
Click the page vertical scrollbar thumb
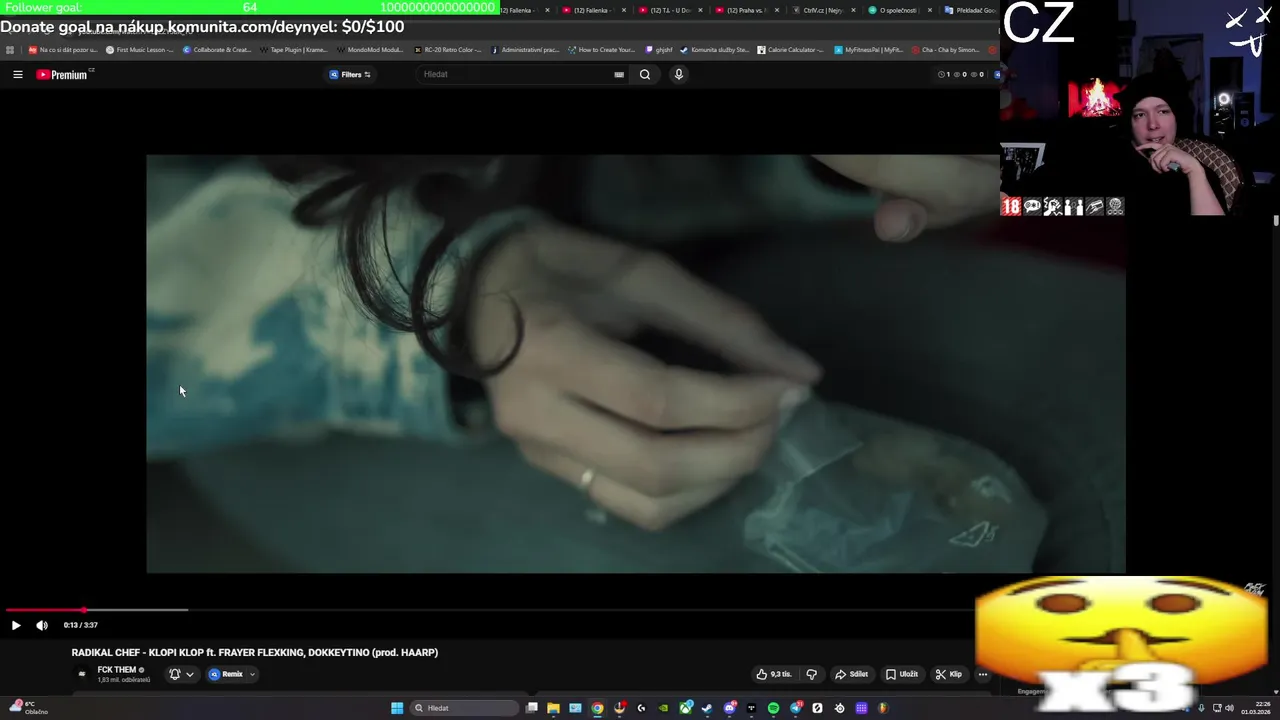pyautogui.click(x=1276, y=220)
